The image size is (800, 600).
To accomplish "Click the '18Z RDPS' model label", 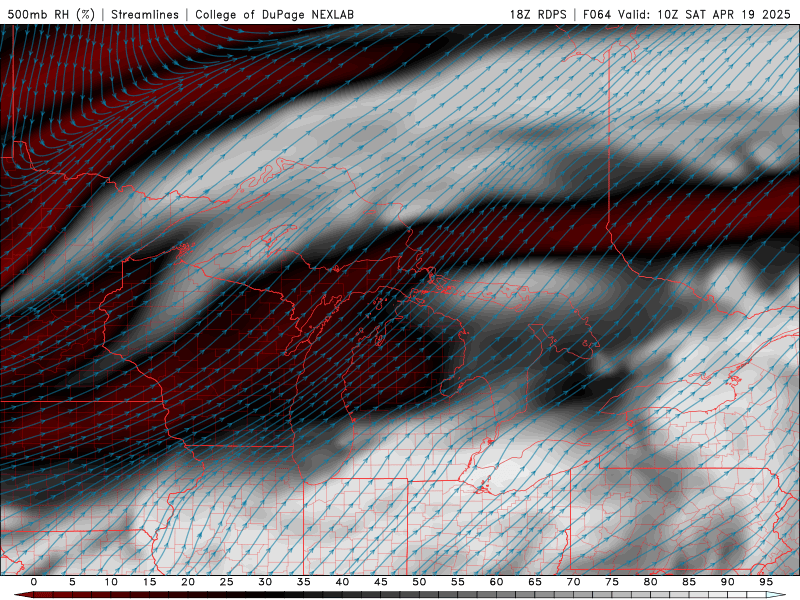I will [x=538, y=14].
